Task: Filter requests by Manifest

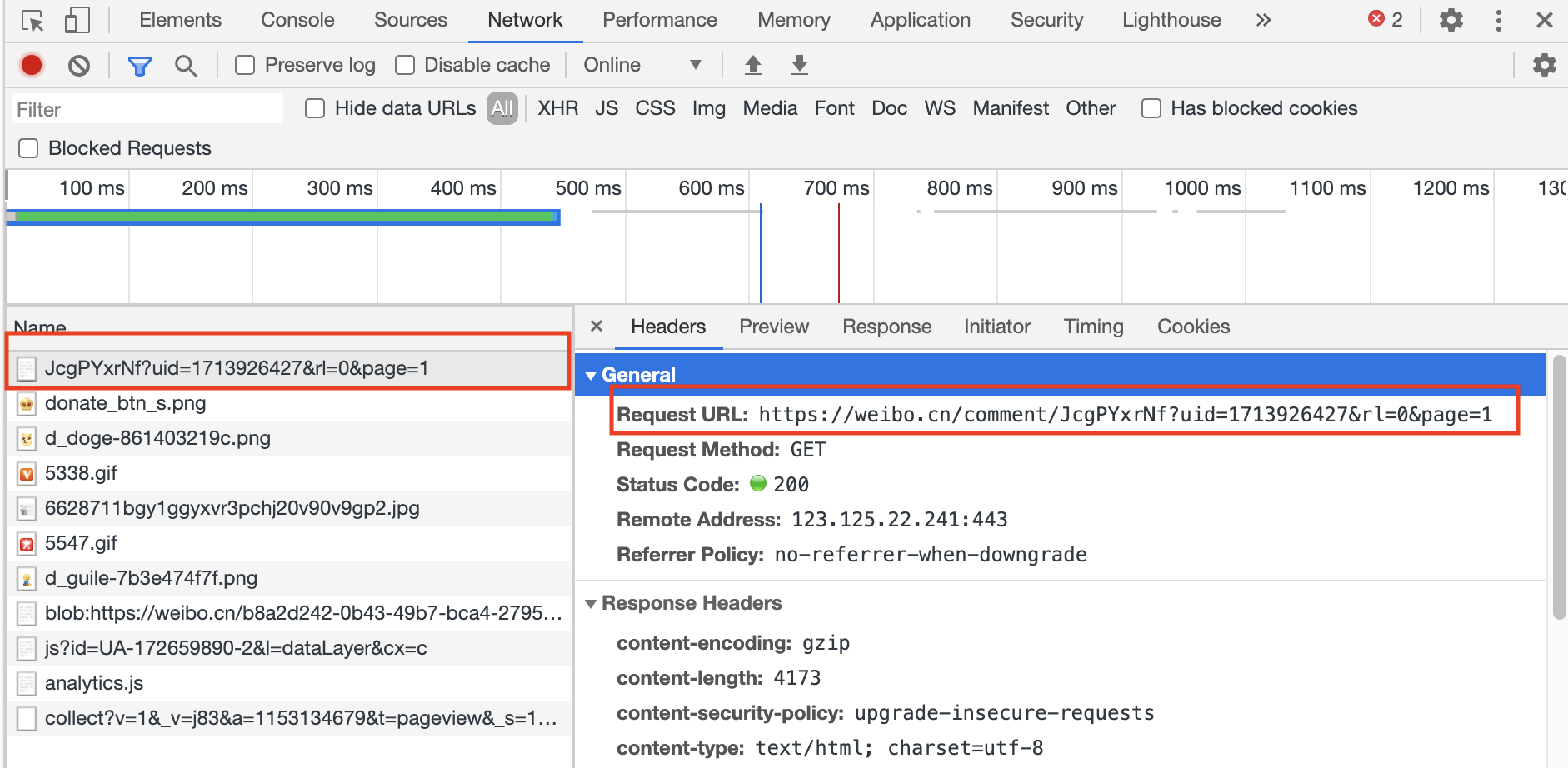Action: (x=1011, y=108)
